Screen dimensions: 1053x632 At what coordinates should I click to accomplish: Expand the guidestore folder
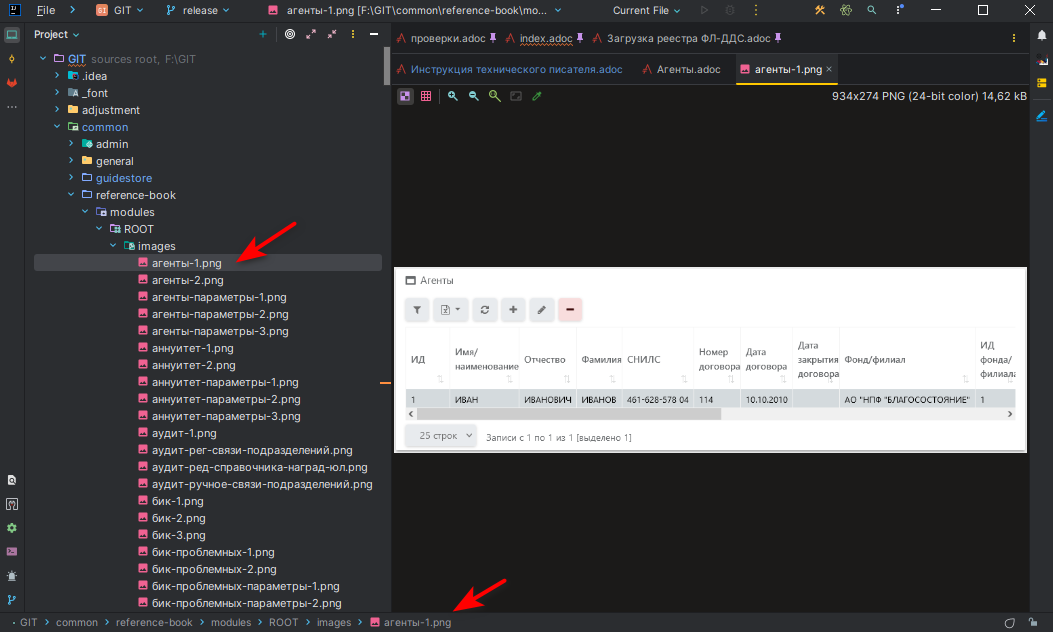click(72, 178)
